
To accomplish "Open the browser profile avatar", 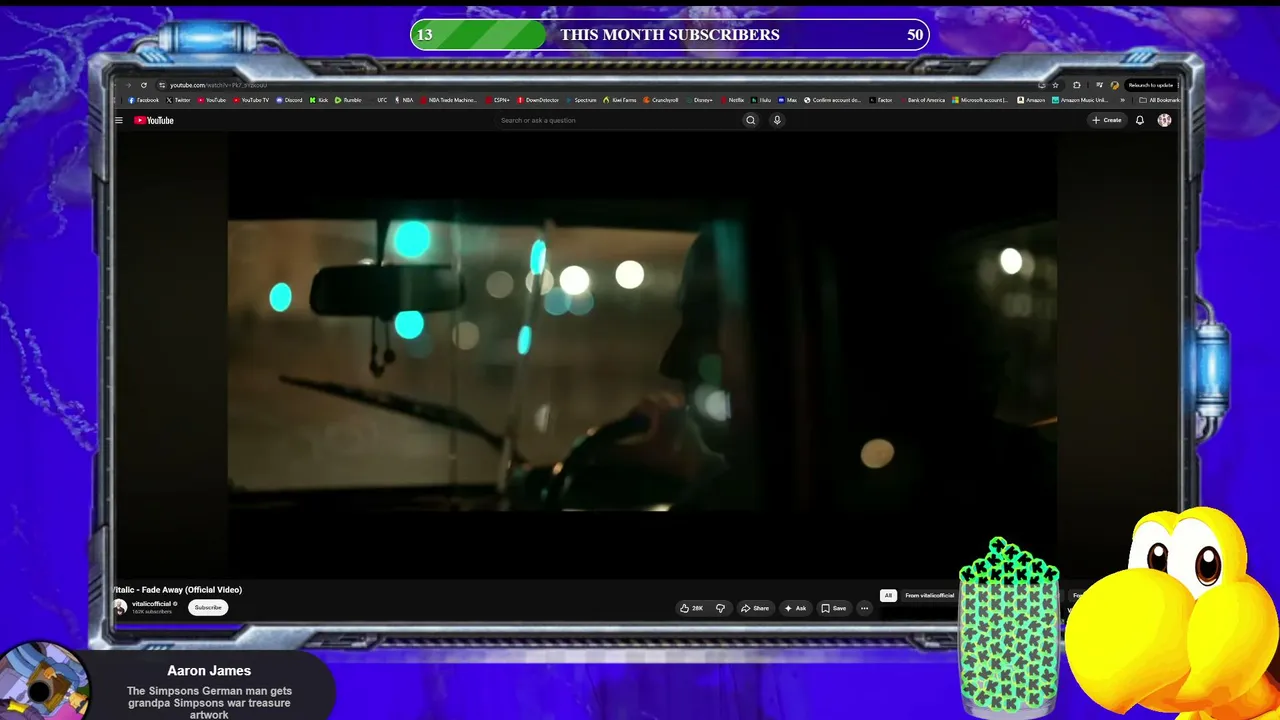I will tap(1114, 85).
